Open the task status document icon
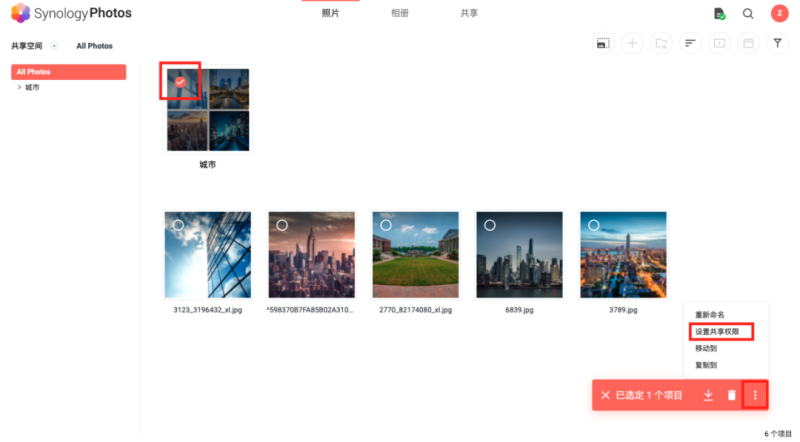Image resolution: width=800 pixels, height=442 pixels. click(x=719, y=14)
